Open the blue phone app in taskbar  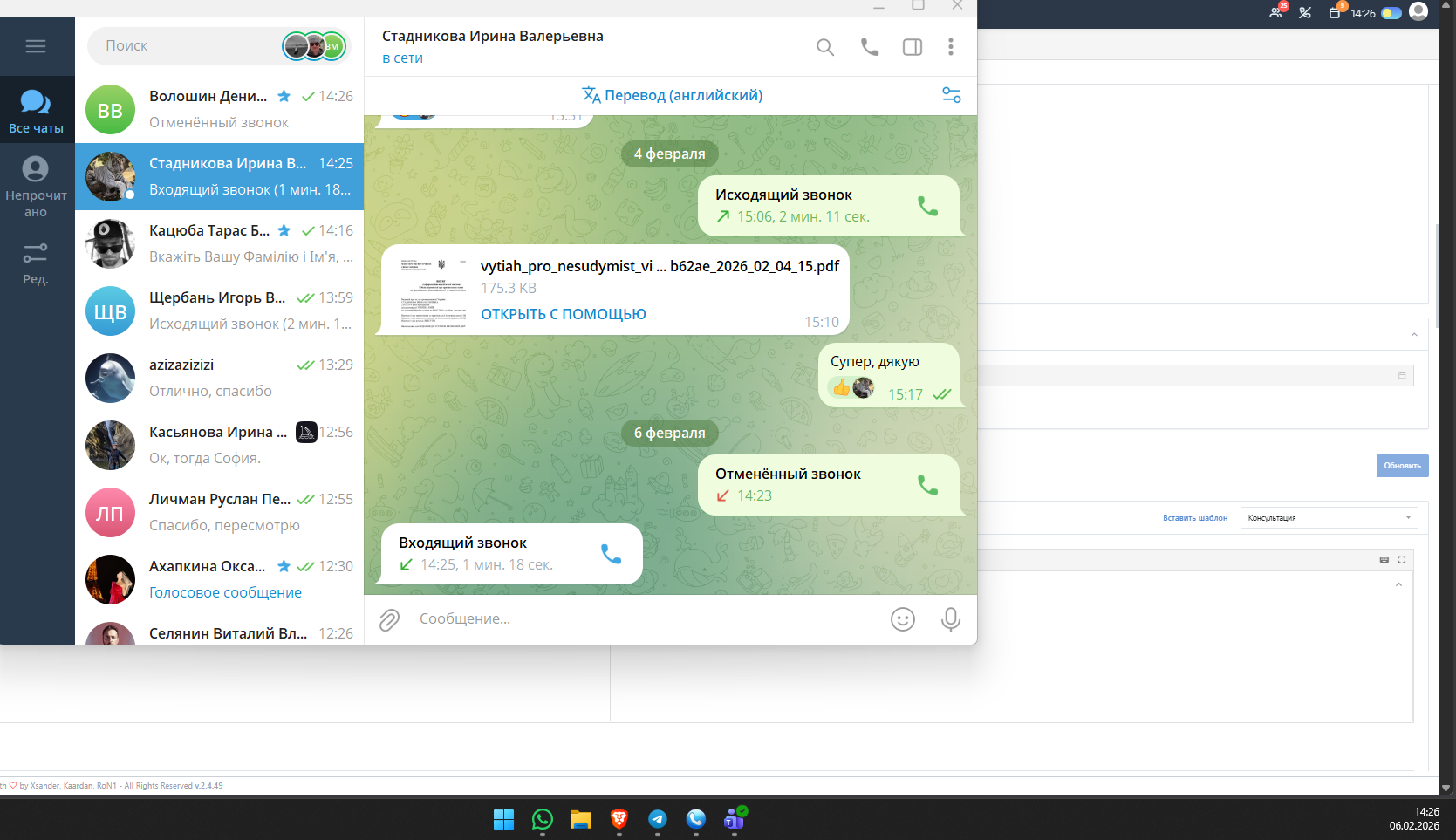click(x=696, y=819)
